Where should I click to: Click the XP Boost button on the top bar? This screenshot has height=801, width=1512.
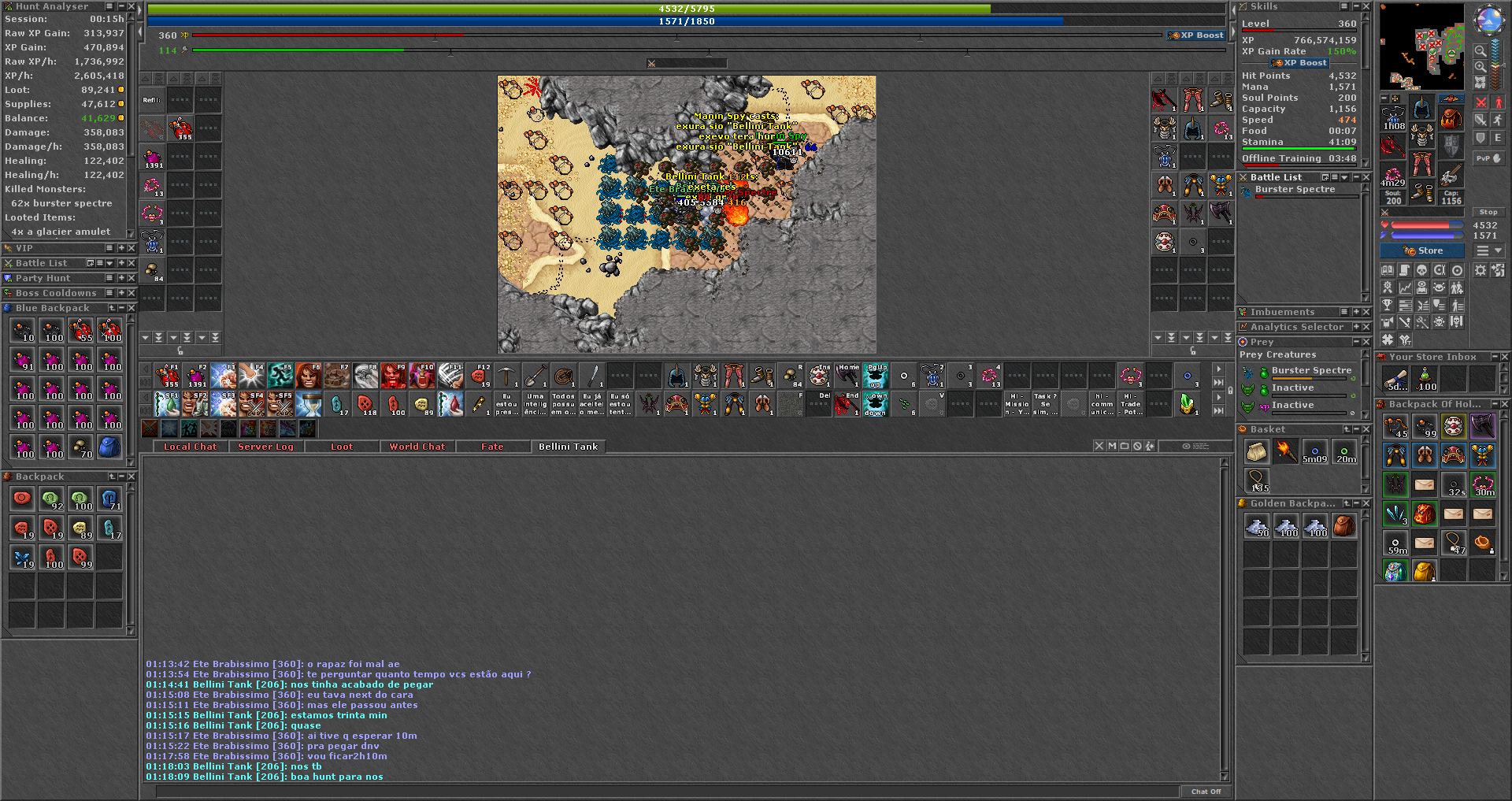tap(1196, 35)
